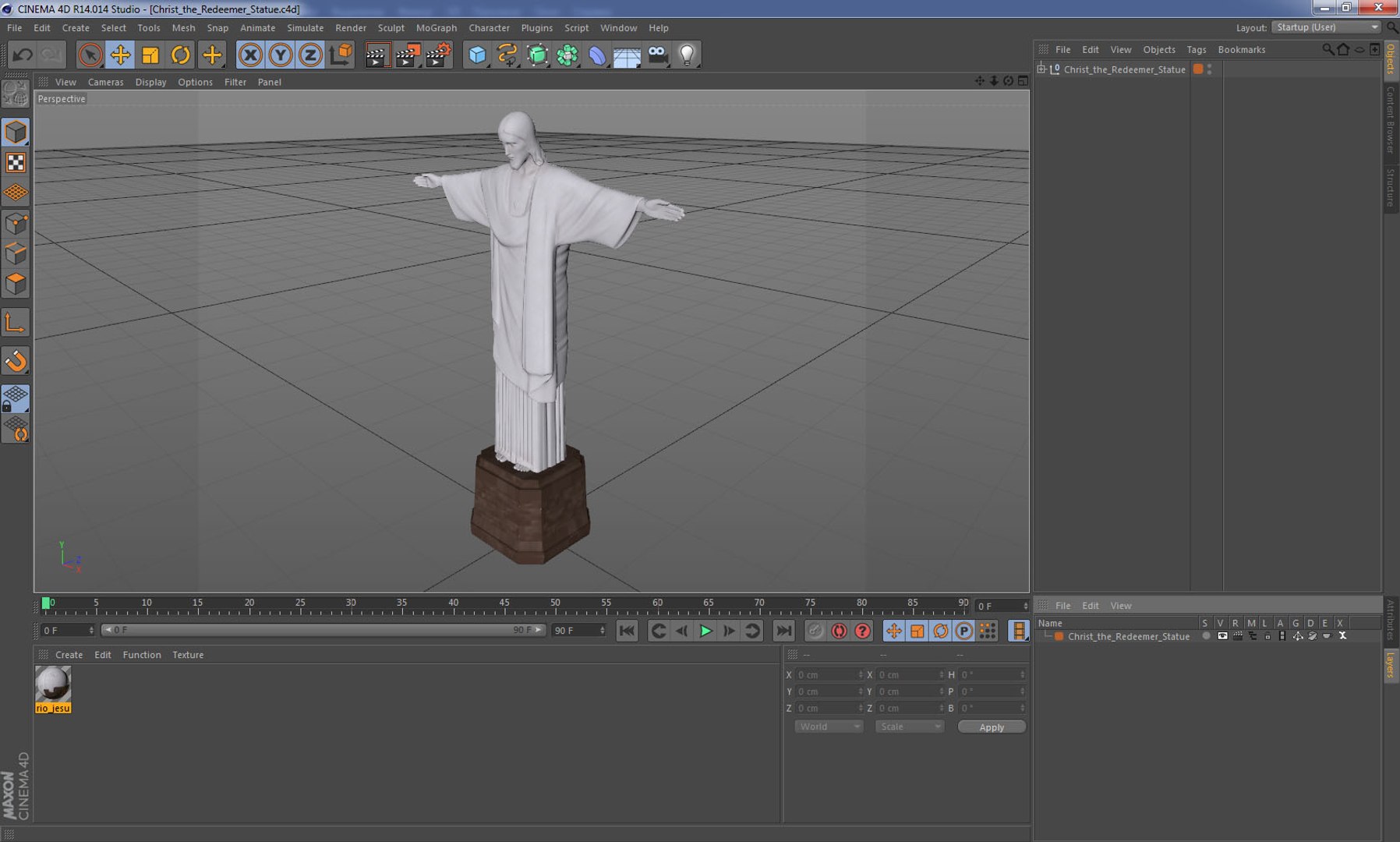Enable Polygons mode in left palette

tap(16, 283)
